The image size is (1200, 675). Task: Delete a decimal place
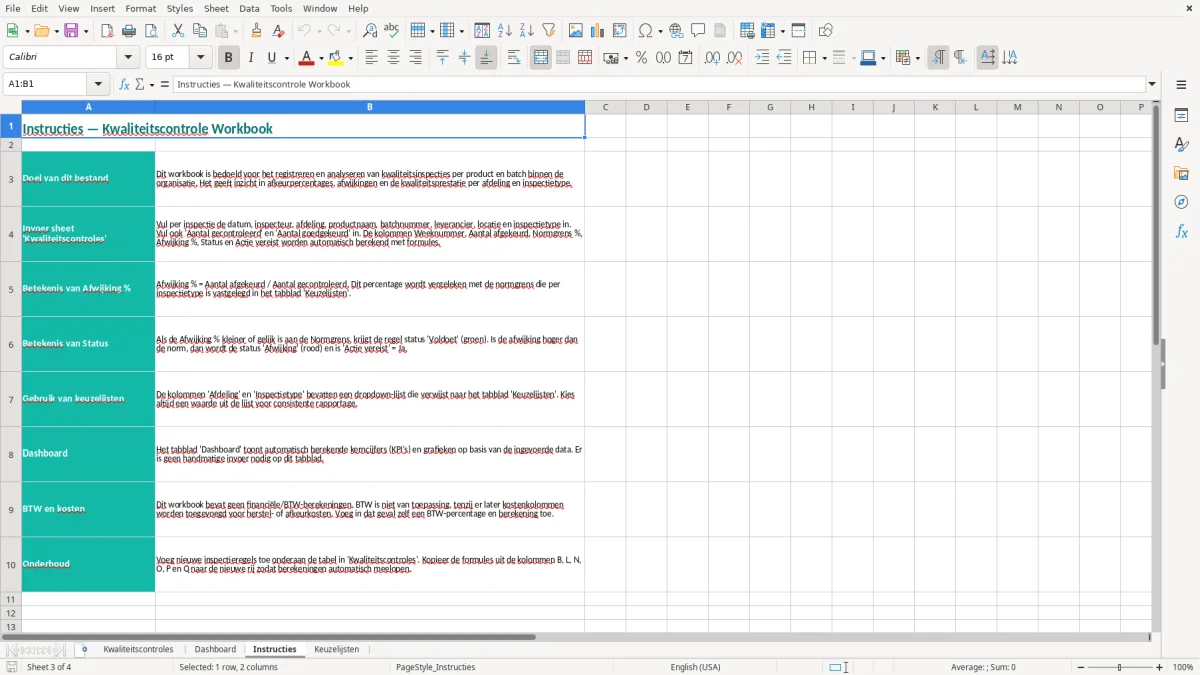coord(734,58)
